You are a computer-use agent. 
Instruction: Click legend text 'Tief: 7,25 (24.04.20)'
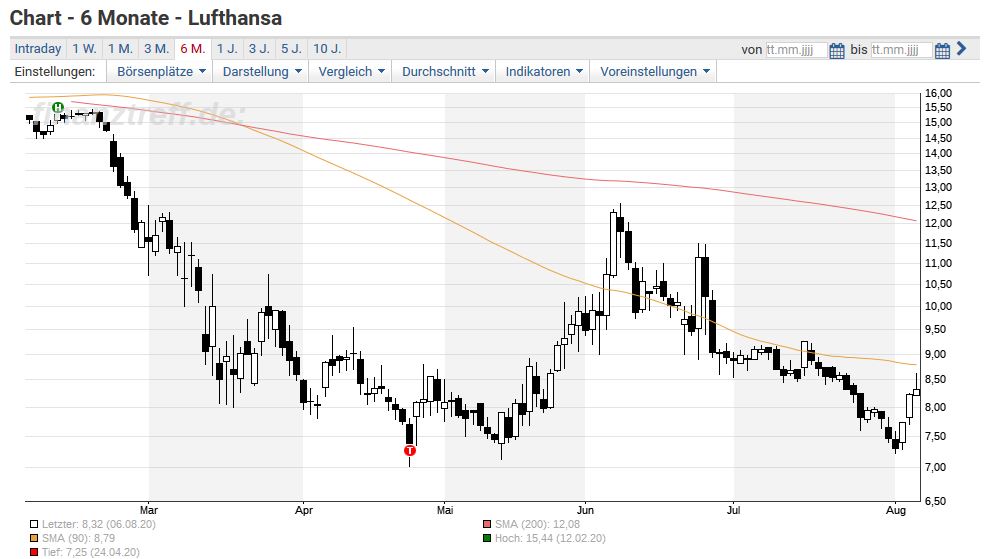point(91,553)
